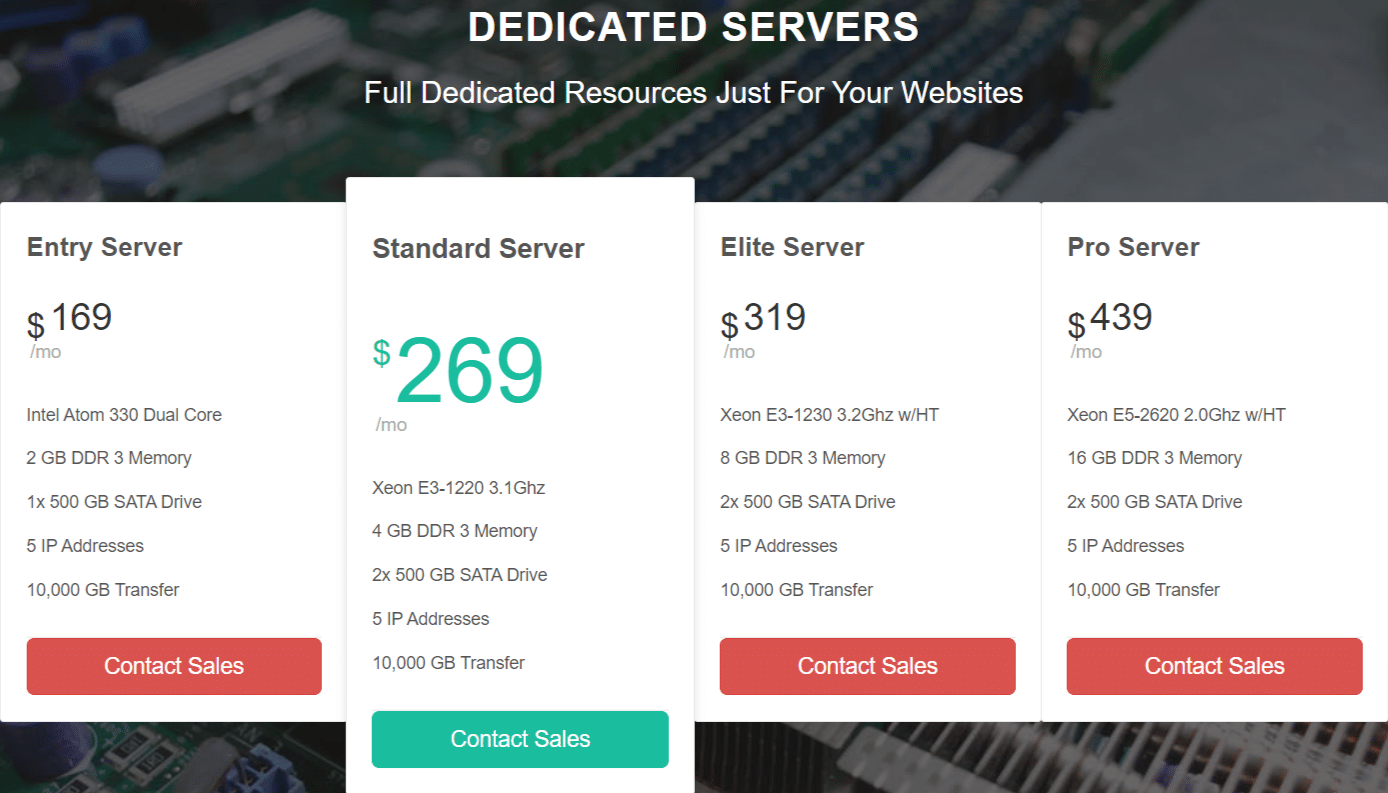Click the green Contact Sales button

(x=520, y=739)
